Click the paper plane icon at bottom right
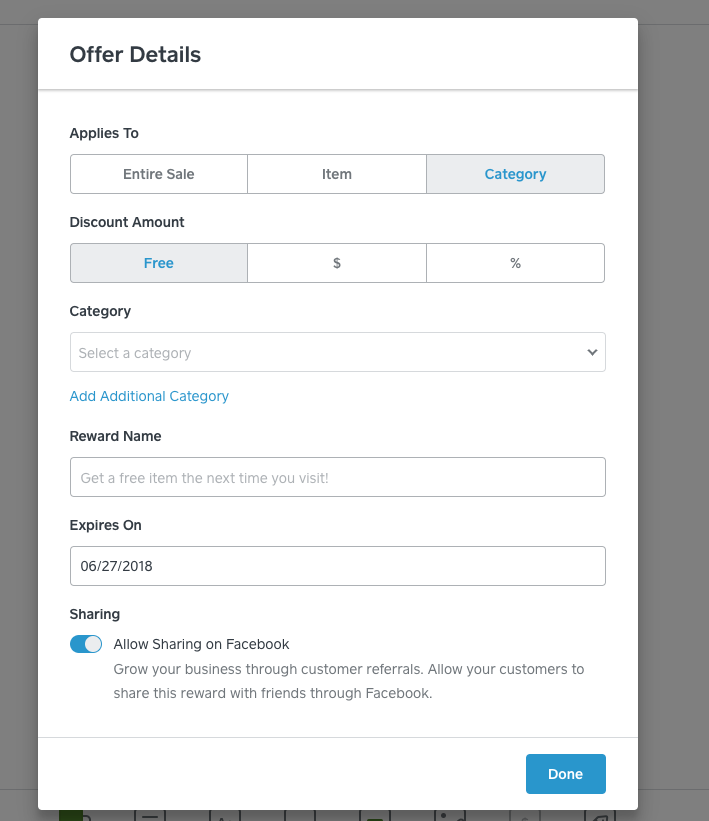Screen dimensions: 709x821 (x=600, y=815)
